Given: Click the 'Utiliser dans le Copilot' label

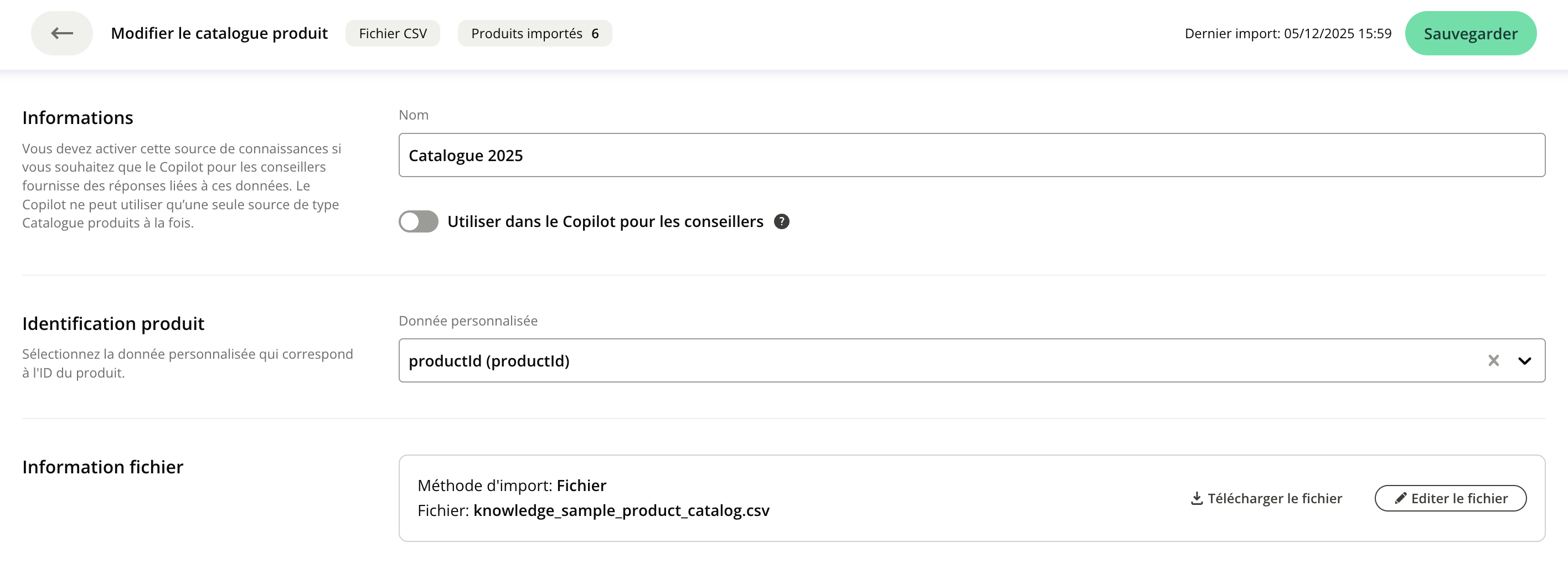Looking at the screenshot, I should pyautogui.click(x=605, y=221).
